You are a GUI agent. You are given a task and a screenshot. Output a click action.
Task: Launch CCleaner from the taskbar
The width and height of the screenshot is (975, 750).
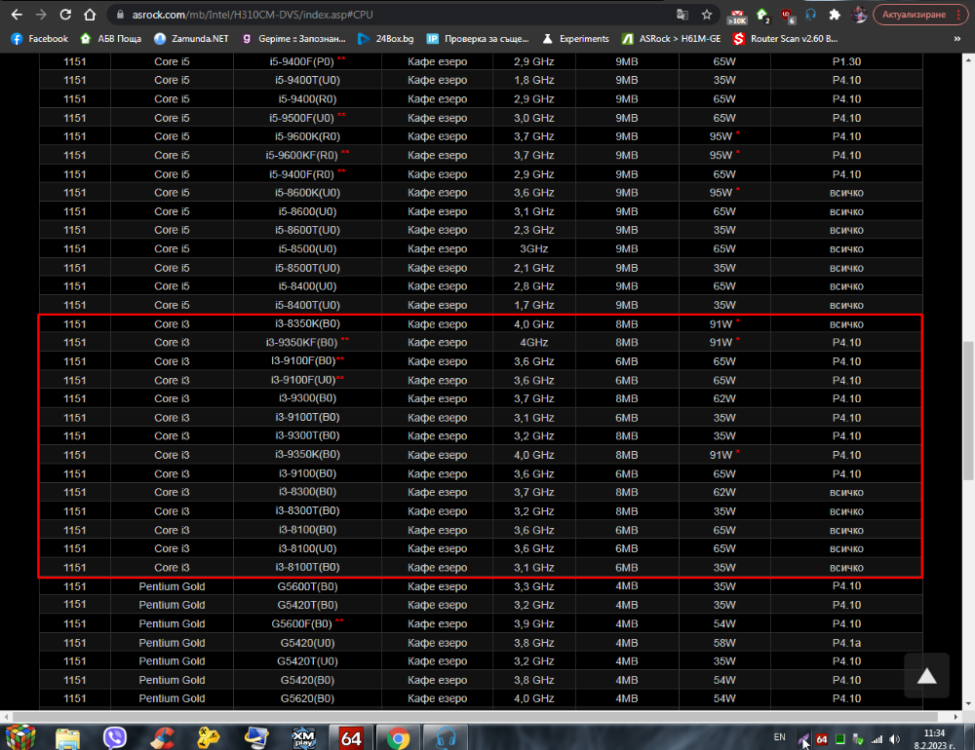click(162, 738)
